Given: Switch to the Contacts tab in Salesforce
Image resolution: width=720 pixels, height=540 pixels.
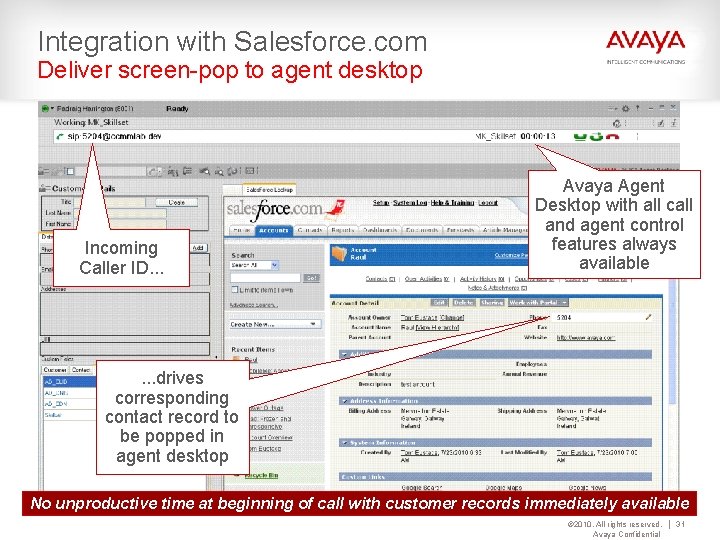Looking at the screenshot, I should 309,230.
